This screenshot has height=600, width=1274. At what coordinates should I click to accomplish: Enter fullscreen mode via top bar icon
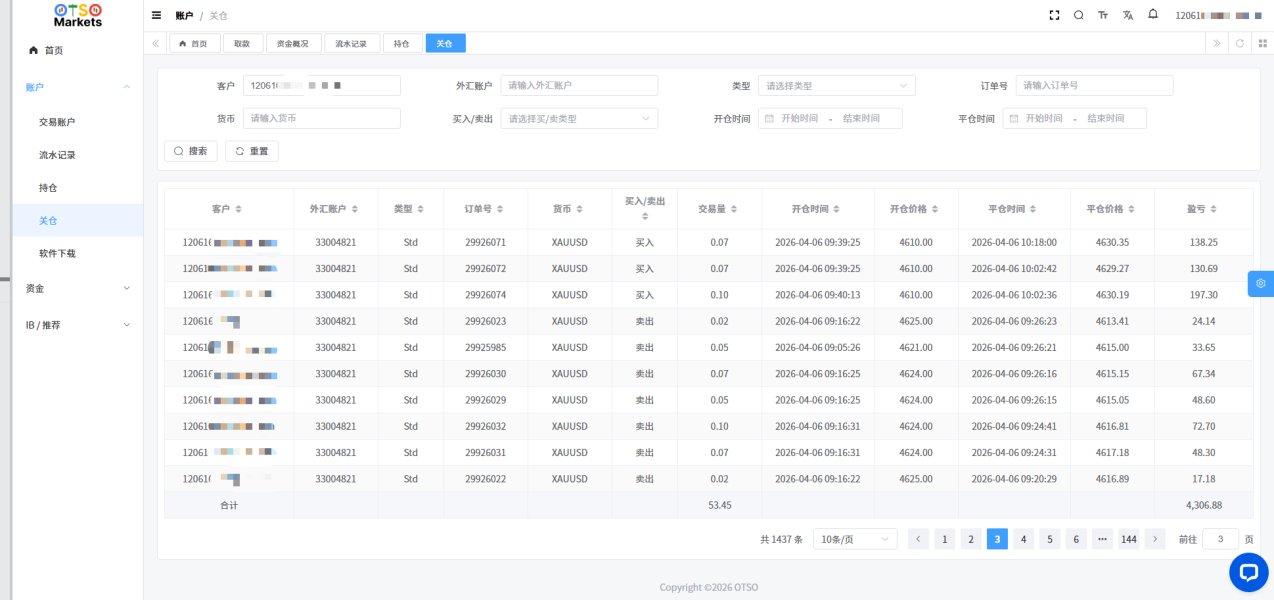pyautogui.click(x=1054, y=15)
